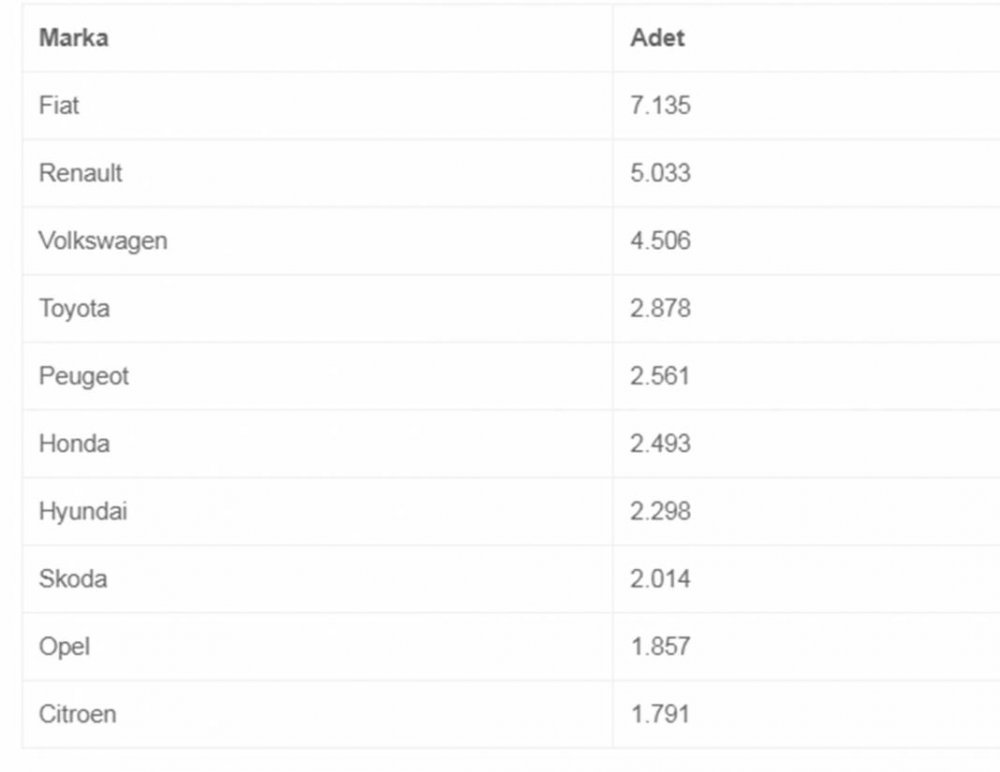
Task: Click the 5.033 value for Renault
Action: [661, 173]
